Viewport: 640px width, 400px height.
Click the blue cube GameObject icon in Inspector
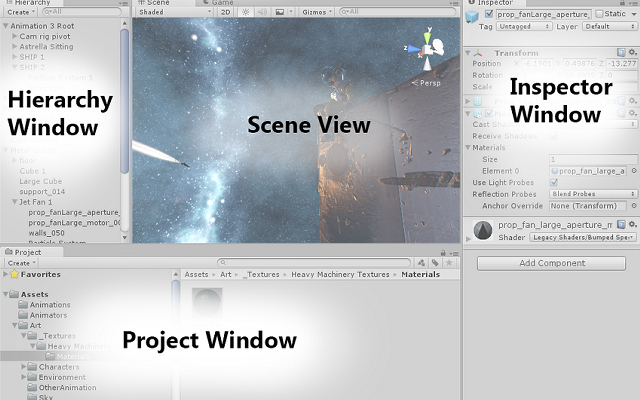[x=472, y=16]
